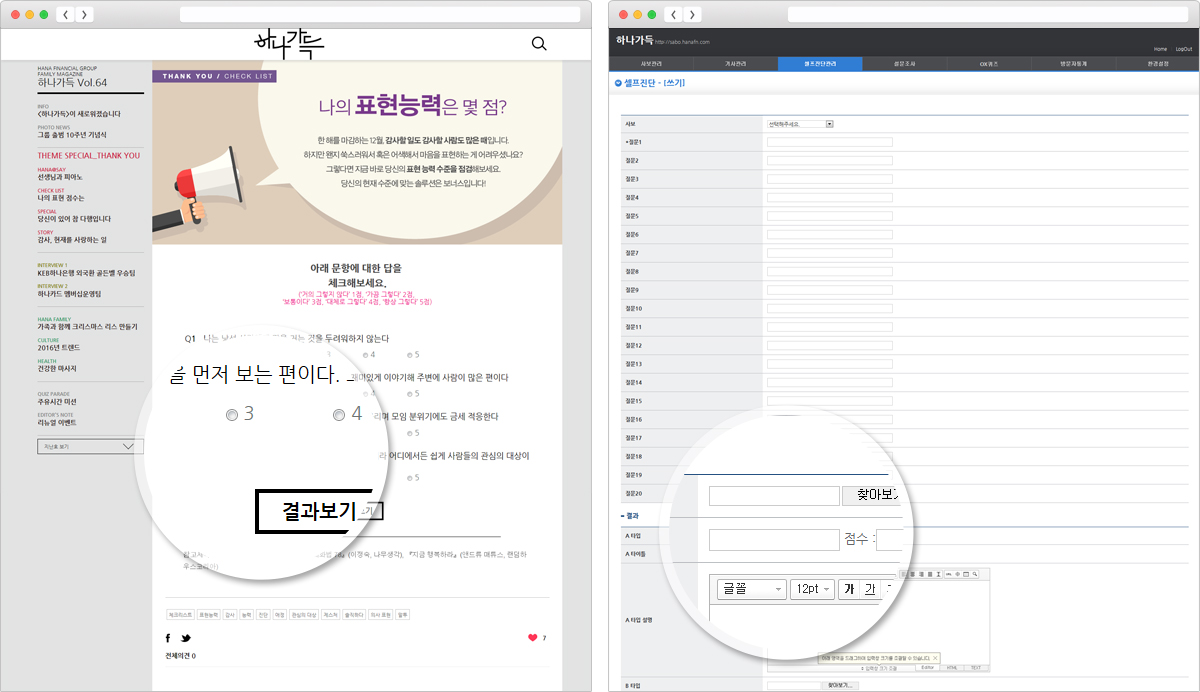The image size is (1200, 692).
Task: Open the search icon on the magazine page
Action: (x=539, y=43)
